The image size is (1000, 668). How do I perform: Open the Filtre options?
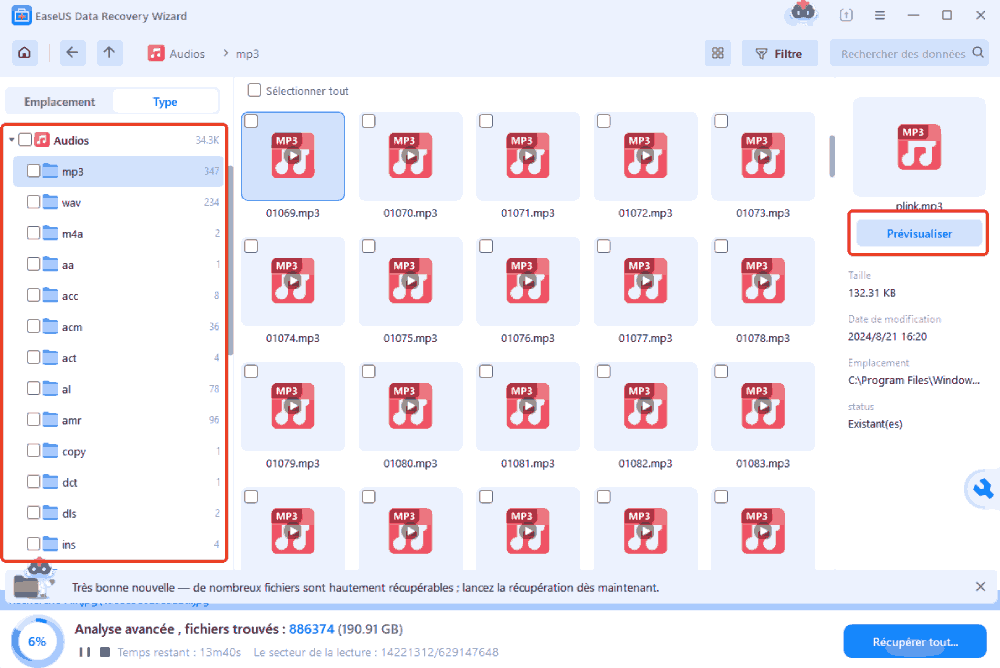[779, 54]
